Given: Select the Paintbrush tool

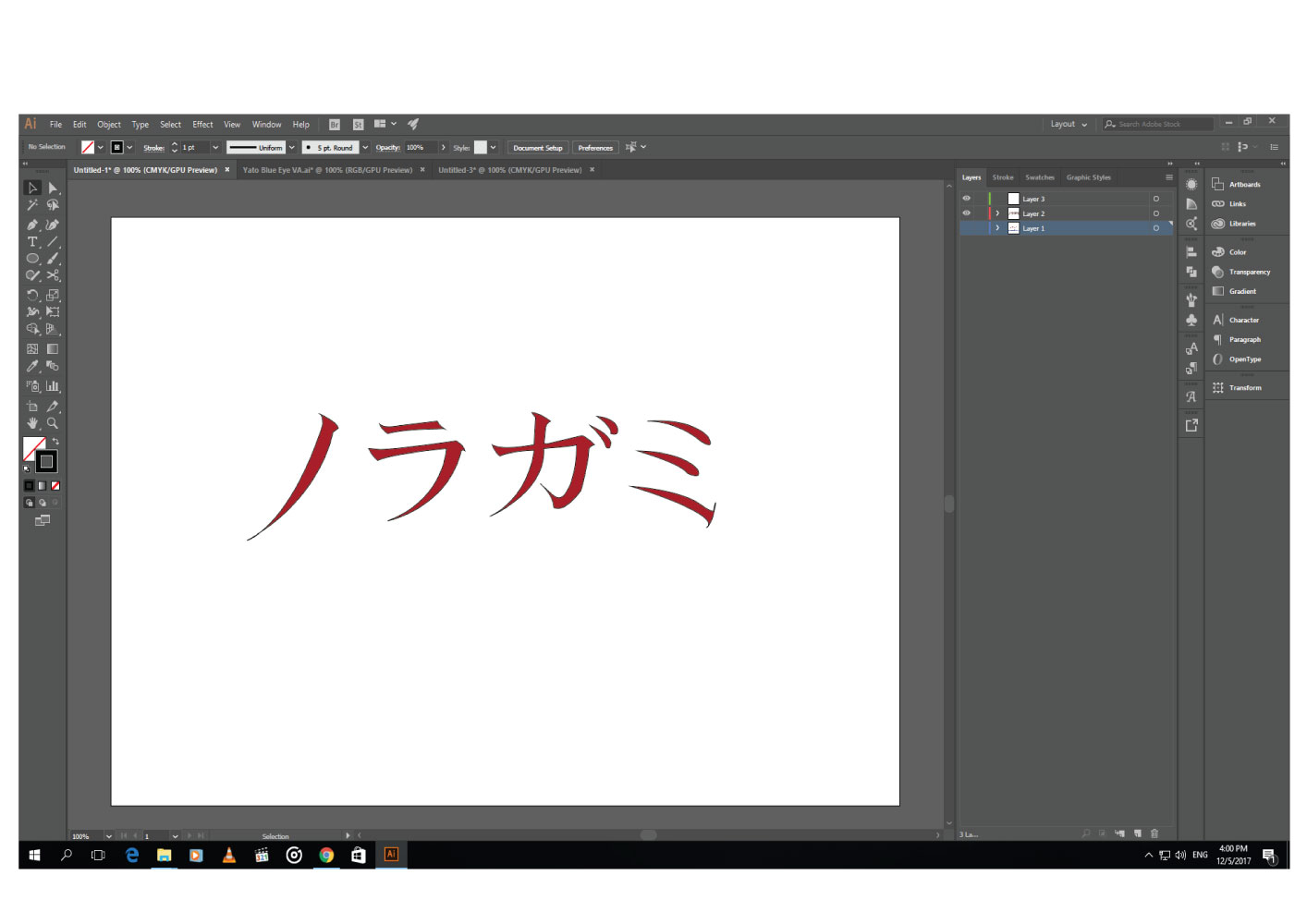Looking at the screenshot, I should [53, 259].
